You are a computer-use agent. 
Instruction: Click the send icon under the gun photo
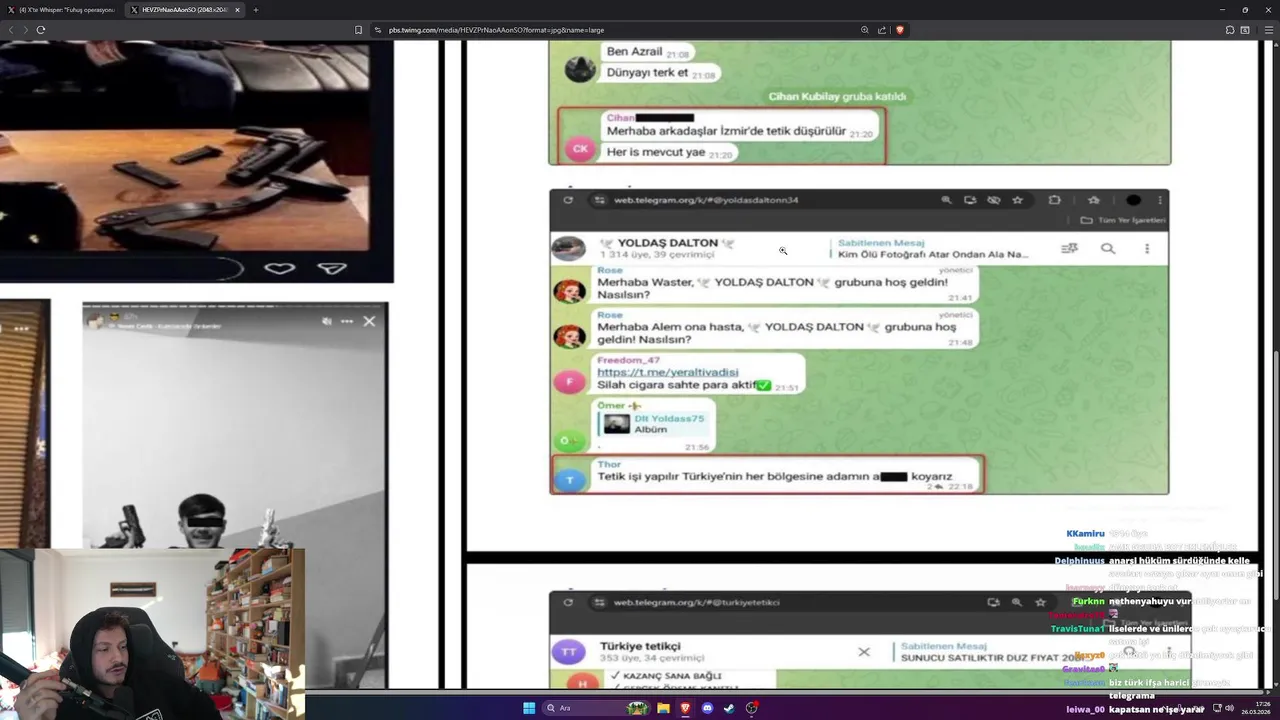pos(332,268)
